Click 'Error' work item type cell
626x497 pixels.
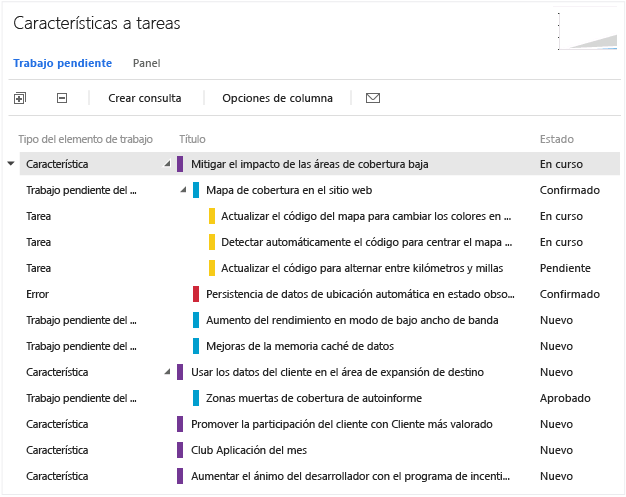[38, 294]
